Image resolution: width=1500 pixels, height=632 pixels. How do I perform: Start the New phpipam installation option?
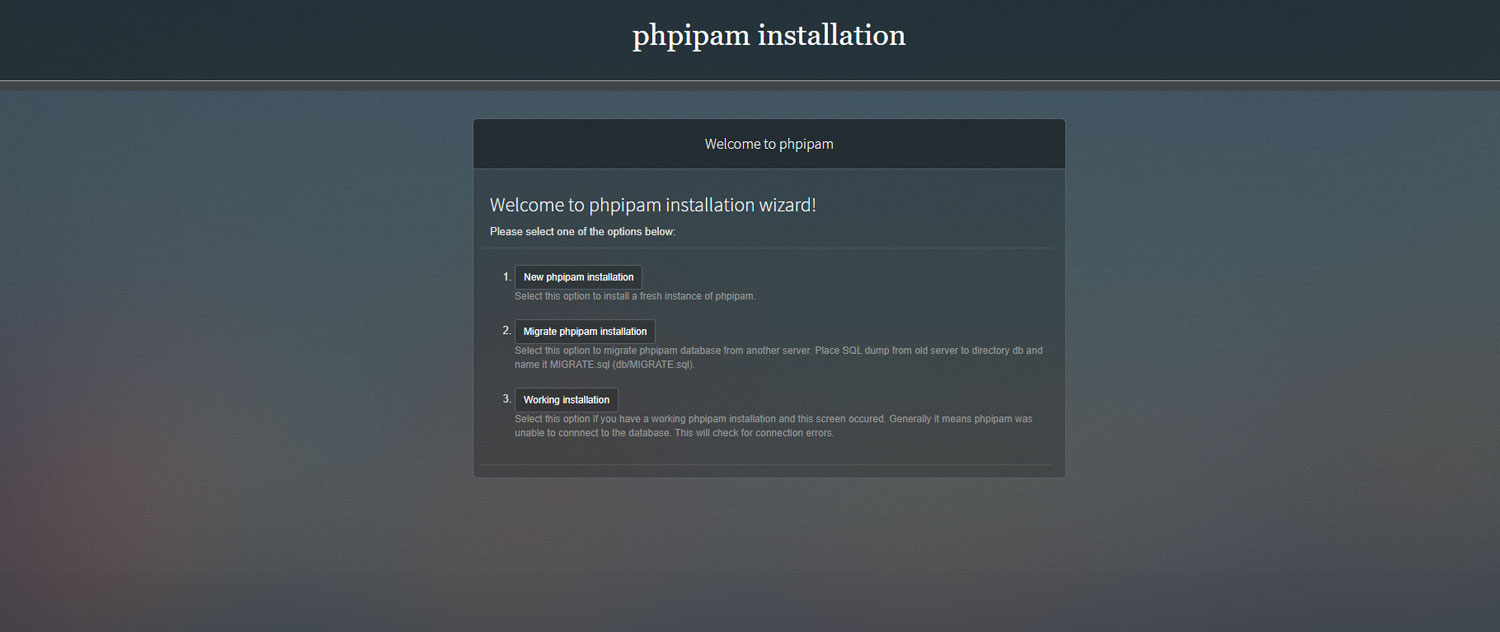click(578, 277)
